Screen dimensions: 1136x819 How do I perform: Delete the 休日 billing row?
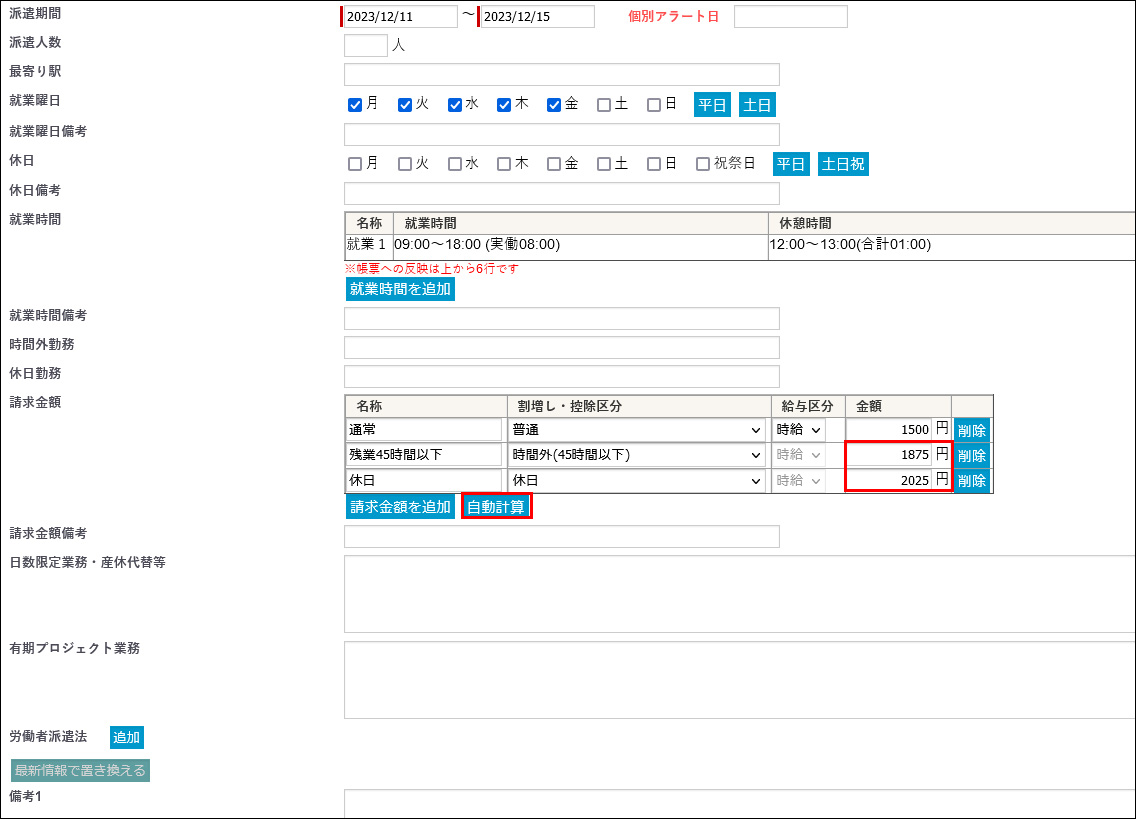972,481
